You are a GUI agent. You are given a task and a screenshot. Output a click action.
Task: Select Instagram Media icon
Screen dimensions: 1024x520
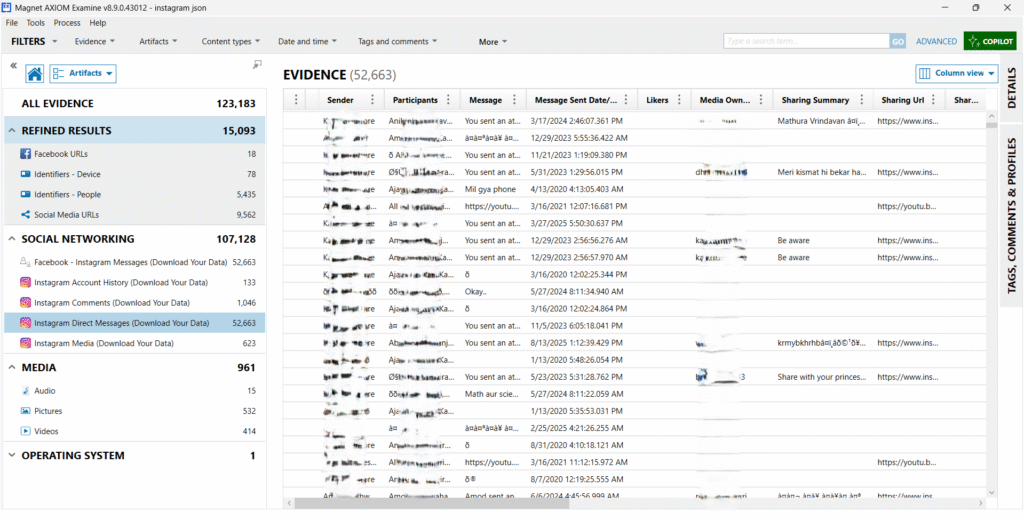[25, 343]
